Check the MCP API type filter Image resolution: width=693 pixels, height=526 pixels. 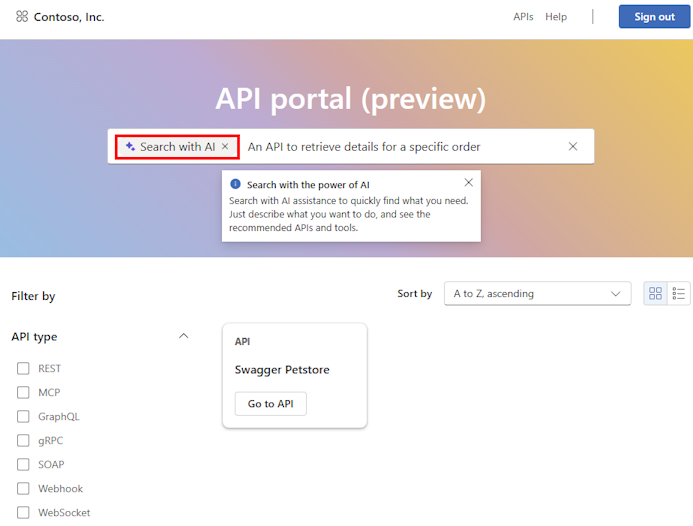coord(23,392)
